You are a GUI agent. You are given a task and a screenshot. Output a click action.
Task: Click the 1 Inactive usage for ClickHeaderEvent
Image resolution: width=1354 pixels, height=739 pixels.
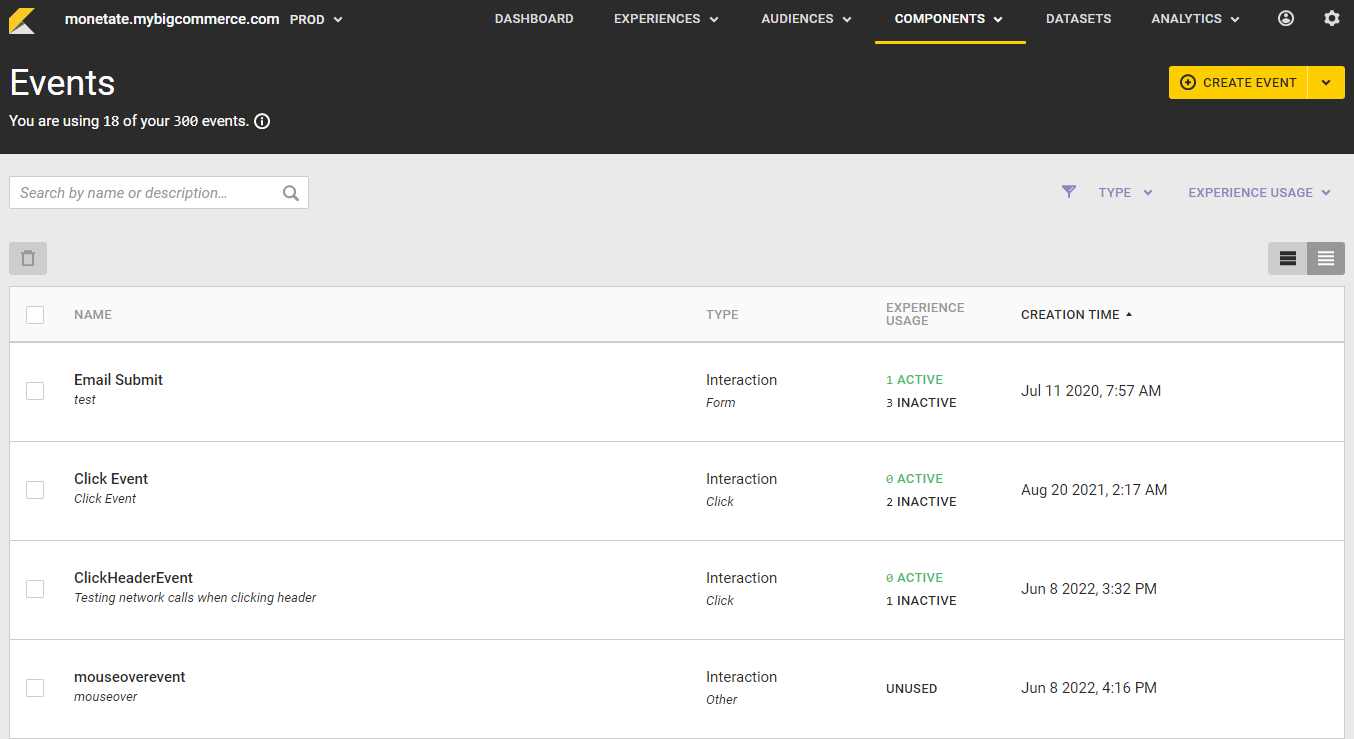(x=921, y=601)
